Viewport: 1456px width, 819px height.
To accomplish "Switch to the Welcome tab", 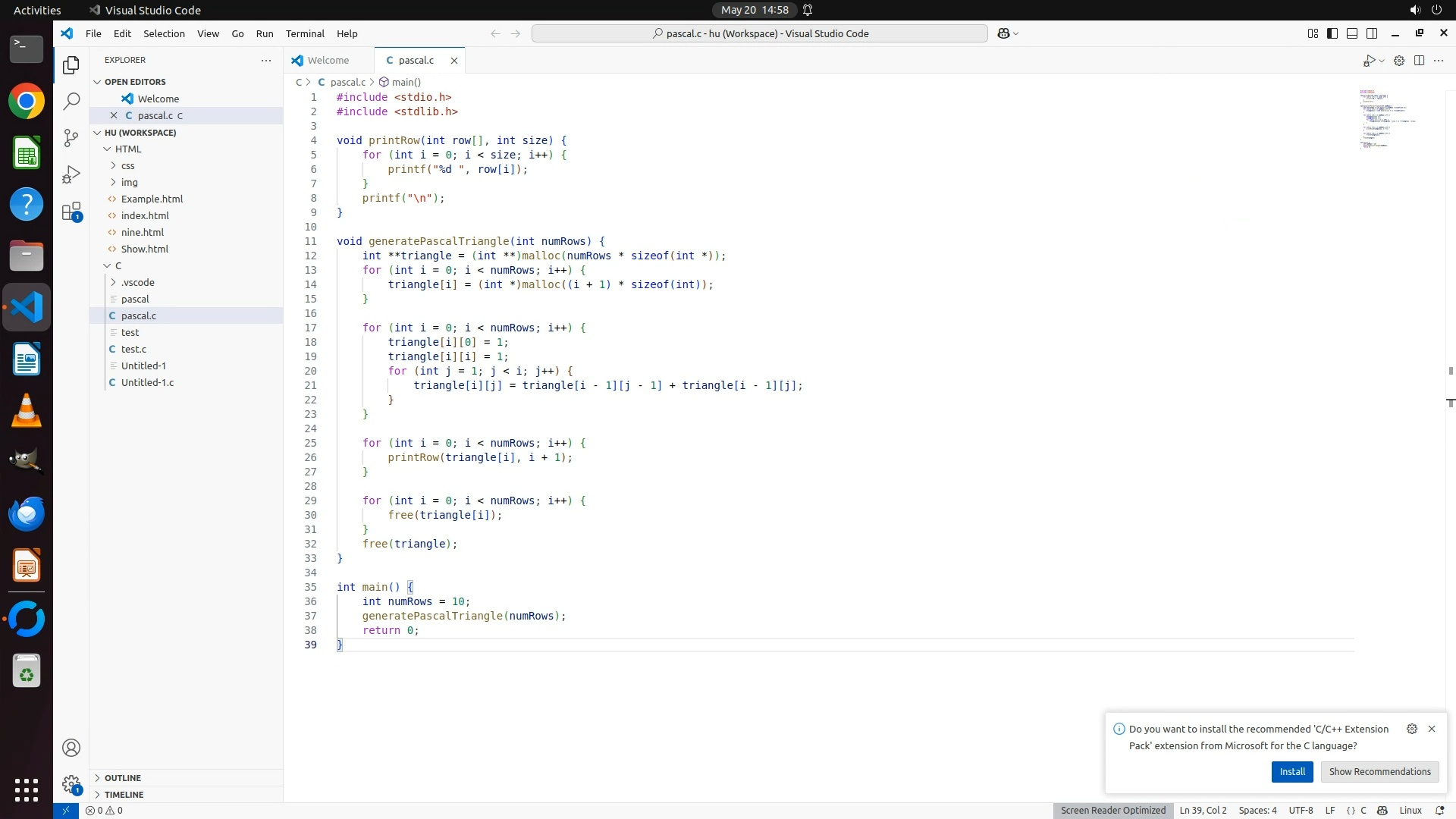I will tap(328, 60).
